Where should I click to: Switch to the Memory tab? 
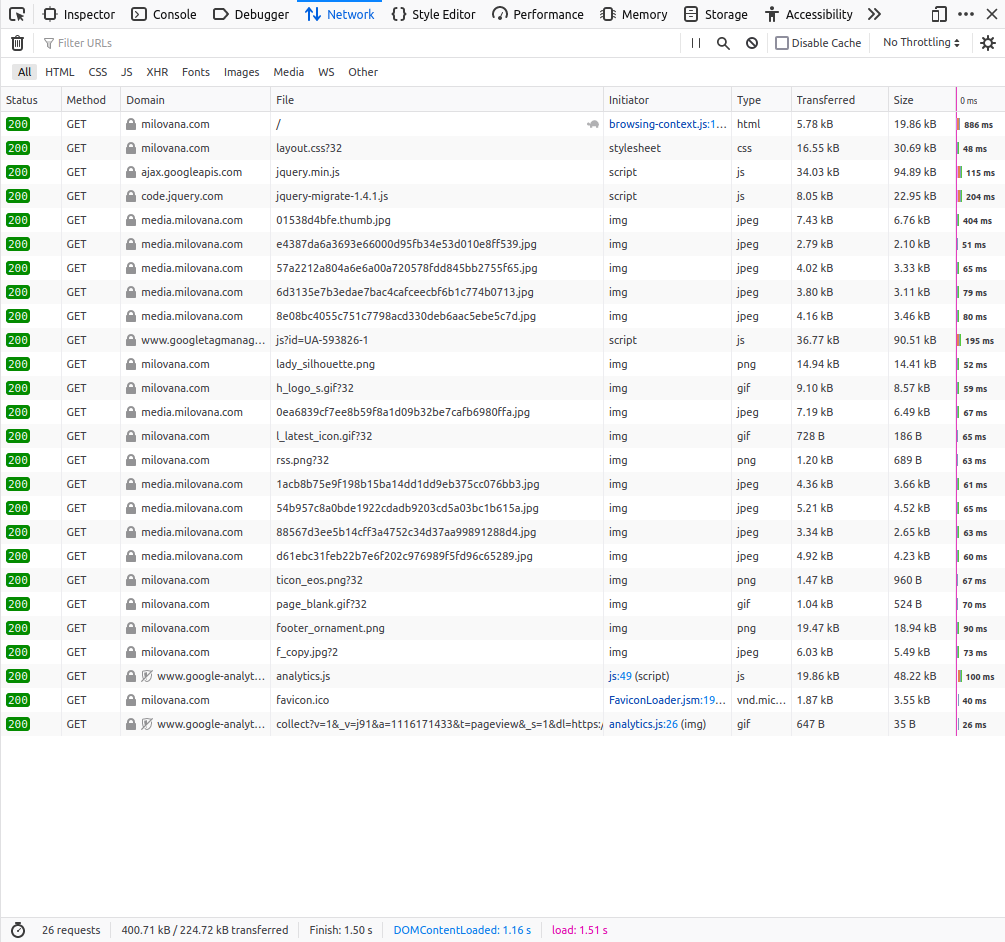pyautogui.click(x=634, y=14)
